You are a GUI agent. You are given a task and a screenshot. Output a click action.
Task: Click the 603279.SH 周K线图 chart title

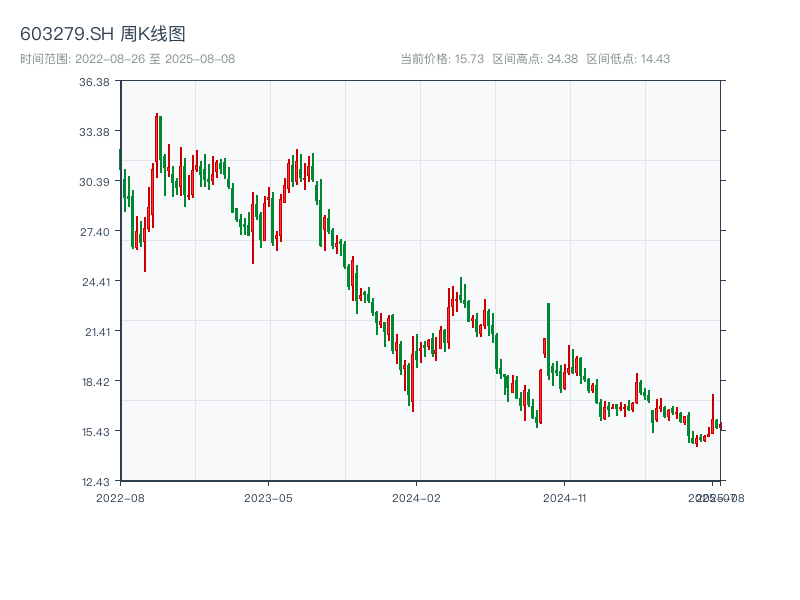[x=103, y=34]
